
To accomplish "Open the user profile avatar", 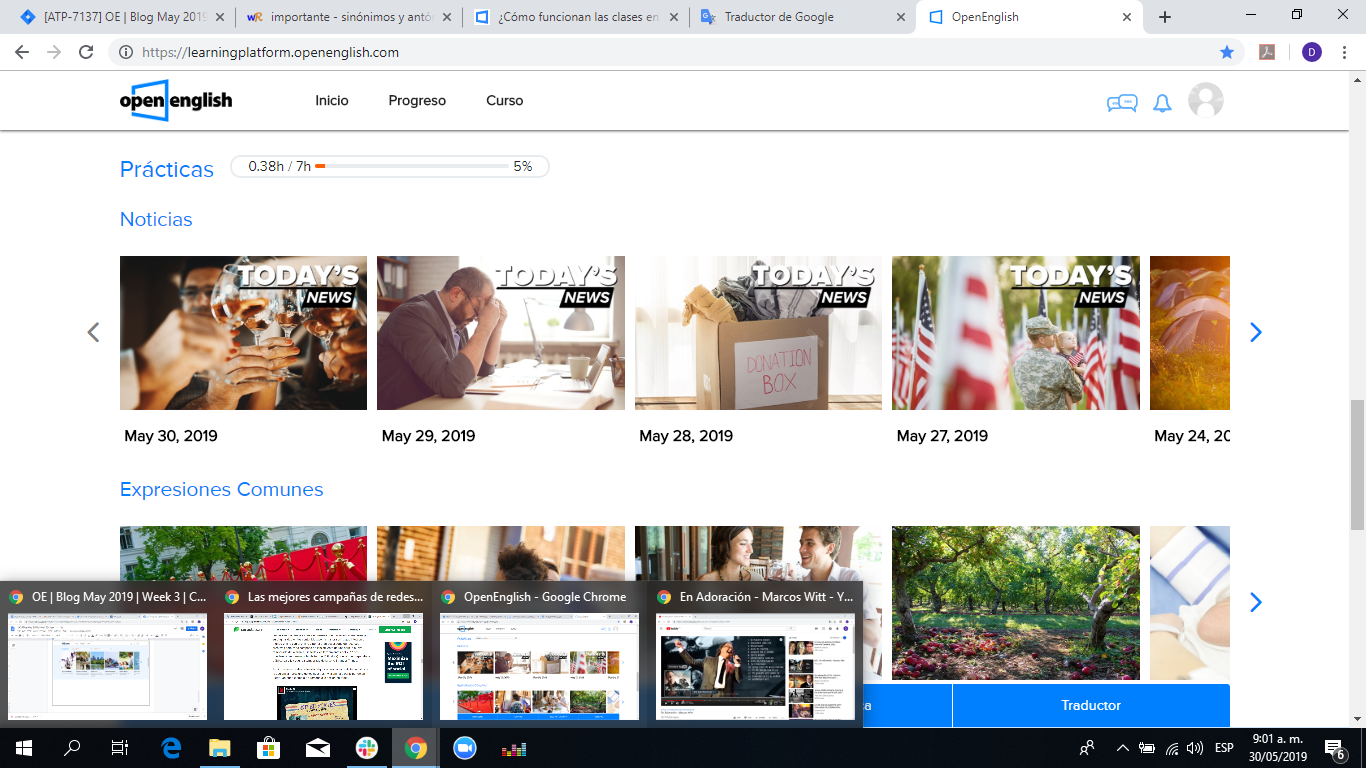I will (1205, 101).
